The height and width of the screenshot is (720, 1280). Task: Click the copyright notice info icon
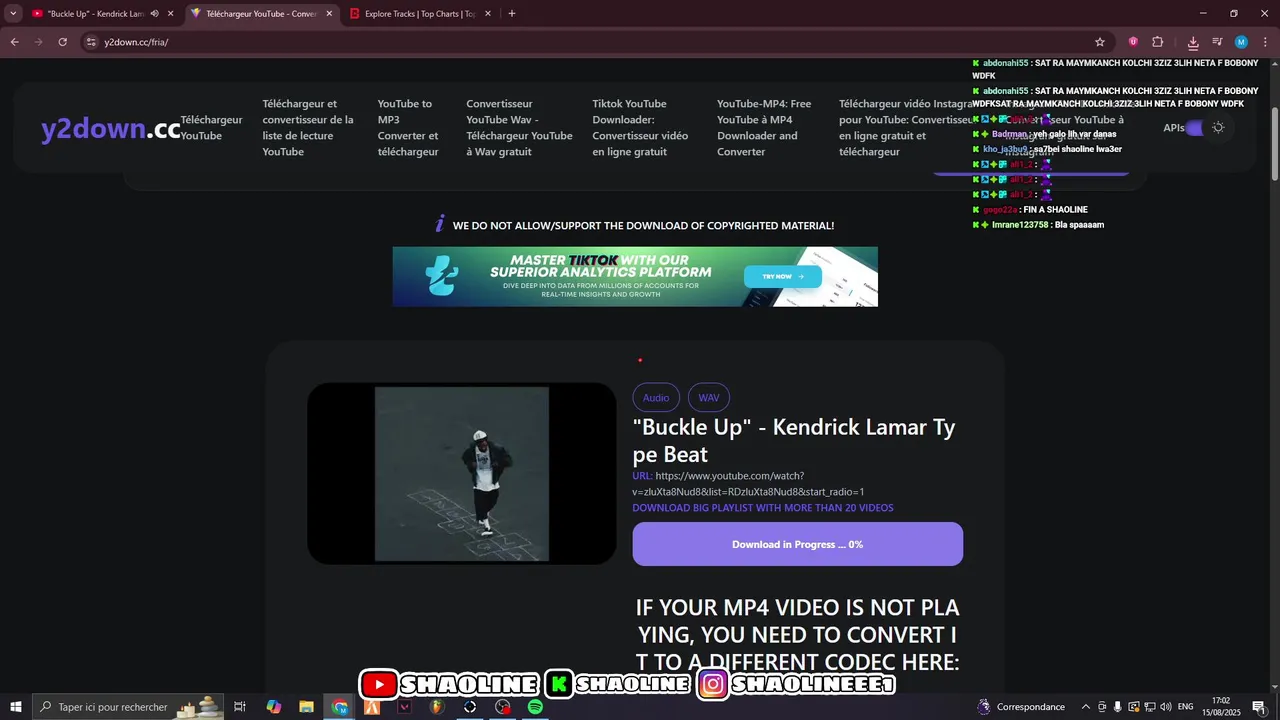pos(439,224)
